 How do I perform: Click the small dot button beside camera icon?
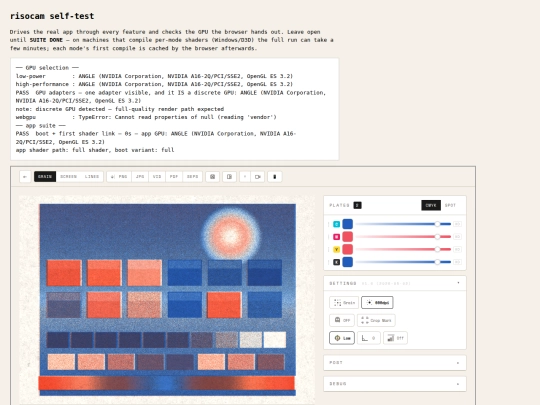[x=245, y=177]
